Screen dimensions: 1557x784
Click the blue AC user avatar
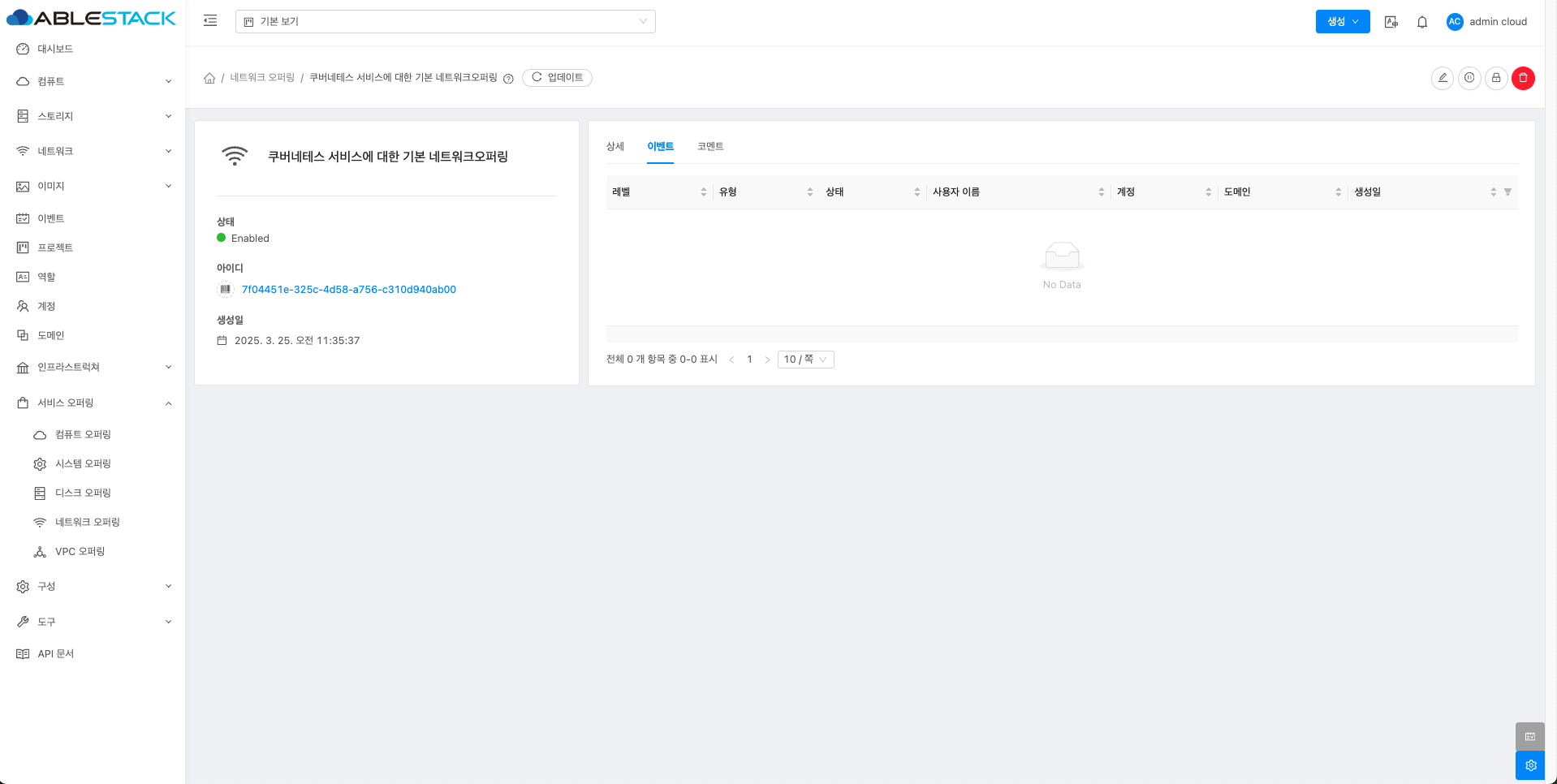(1455, 22)
